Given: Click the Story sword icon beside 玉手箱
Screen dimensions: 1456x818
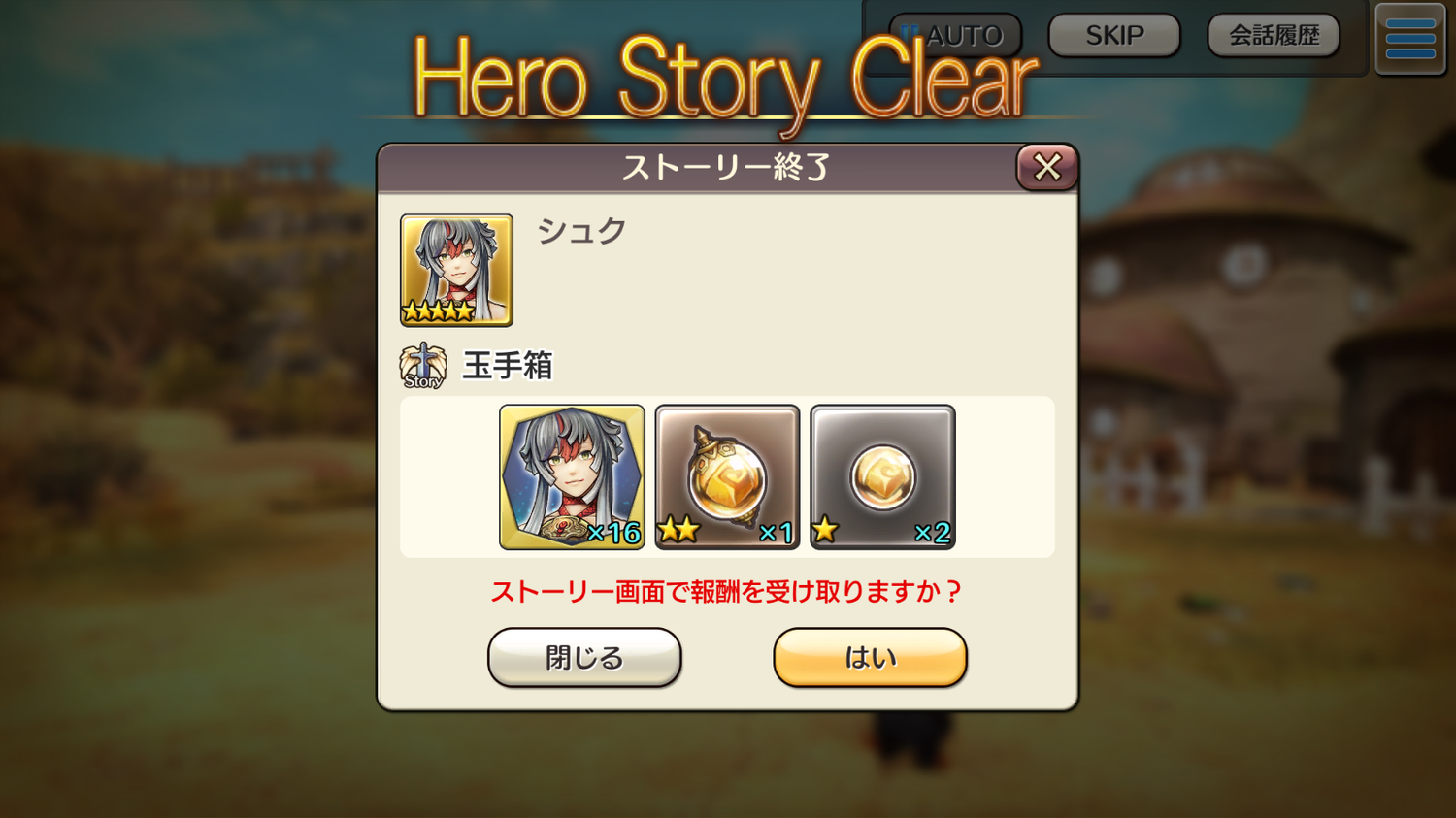Looking at the screenshot, I should 423,366.
